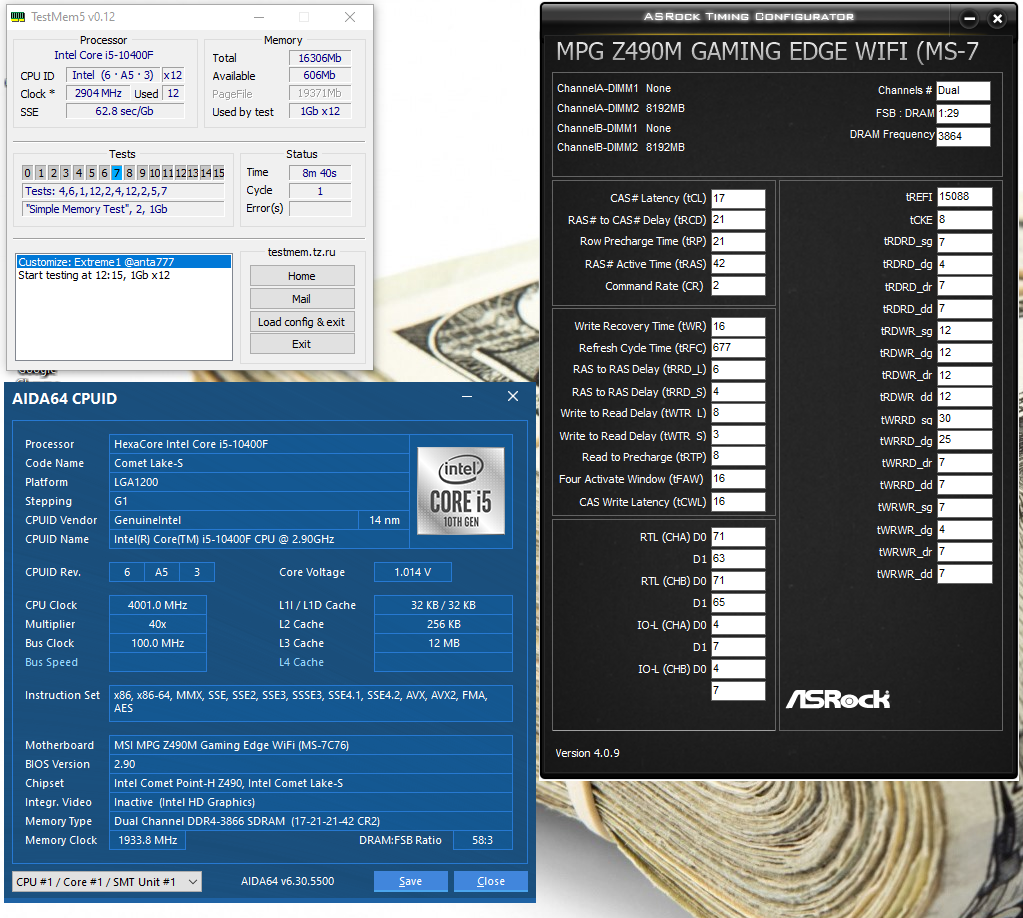1023x918 pixels.
Task: Click the tWRRD_sg value field showing 30
Action: pos(964,419)
